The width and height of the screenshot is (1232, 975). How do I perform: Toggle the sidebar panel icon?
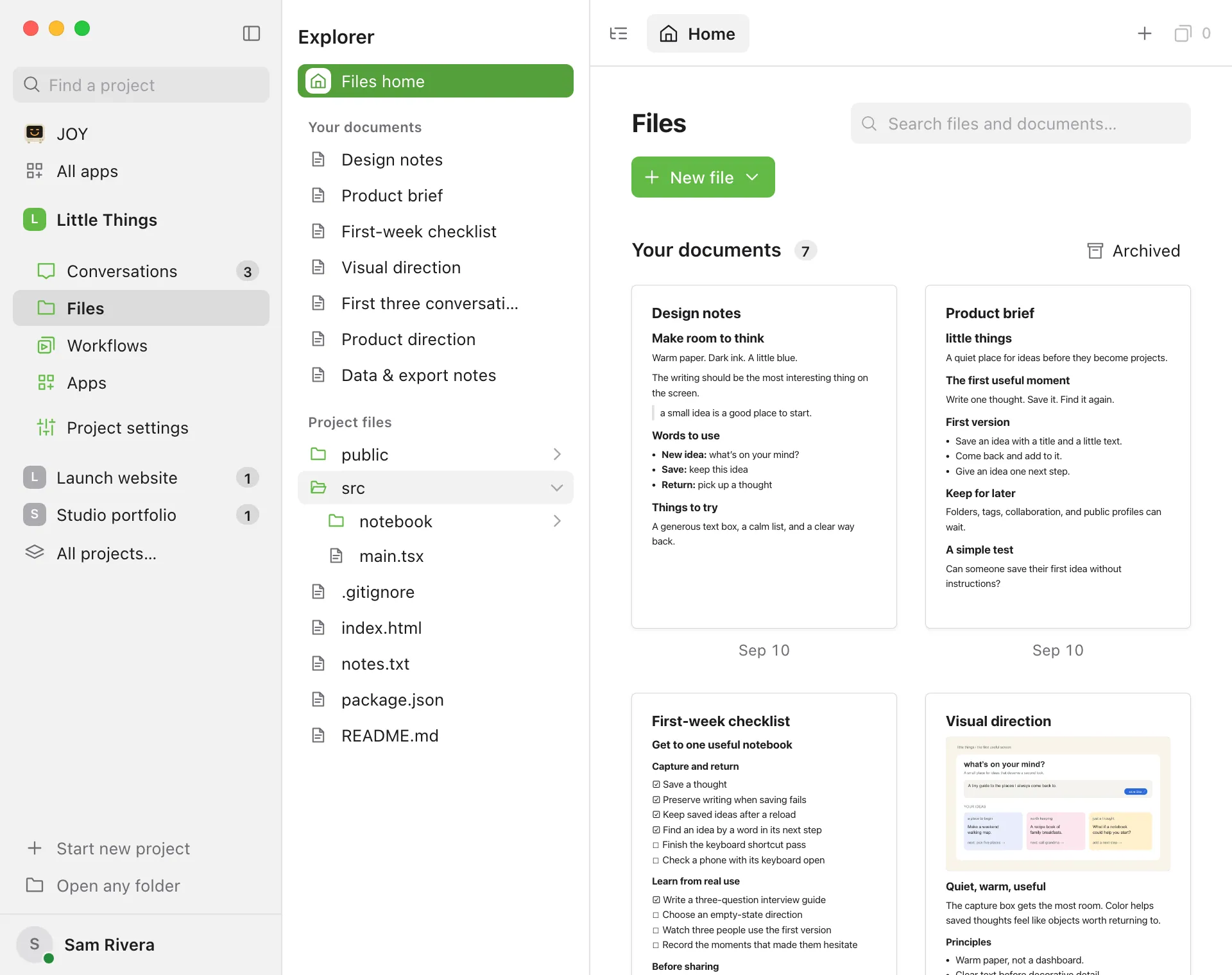[x=252, y=33]
